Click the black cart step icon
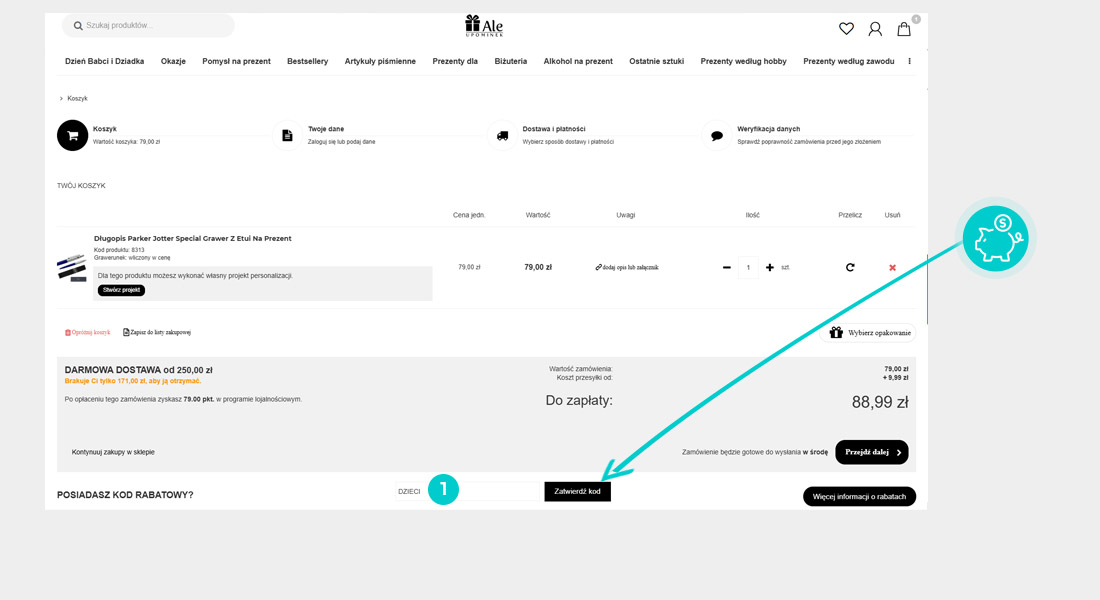Screen dimensions: 1100x600 (72, 135)
